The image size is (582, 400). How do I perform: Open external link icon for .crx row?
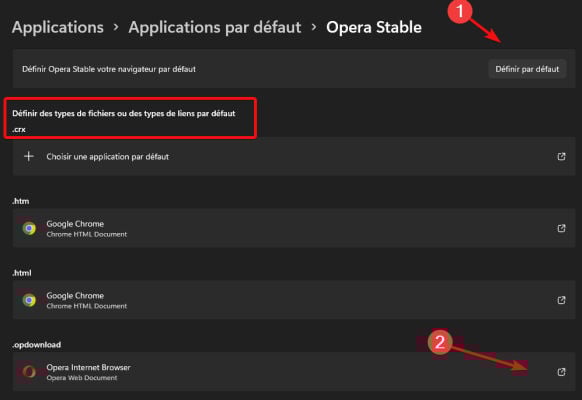tap(561, 157)
